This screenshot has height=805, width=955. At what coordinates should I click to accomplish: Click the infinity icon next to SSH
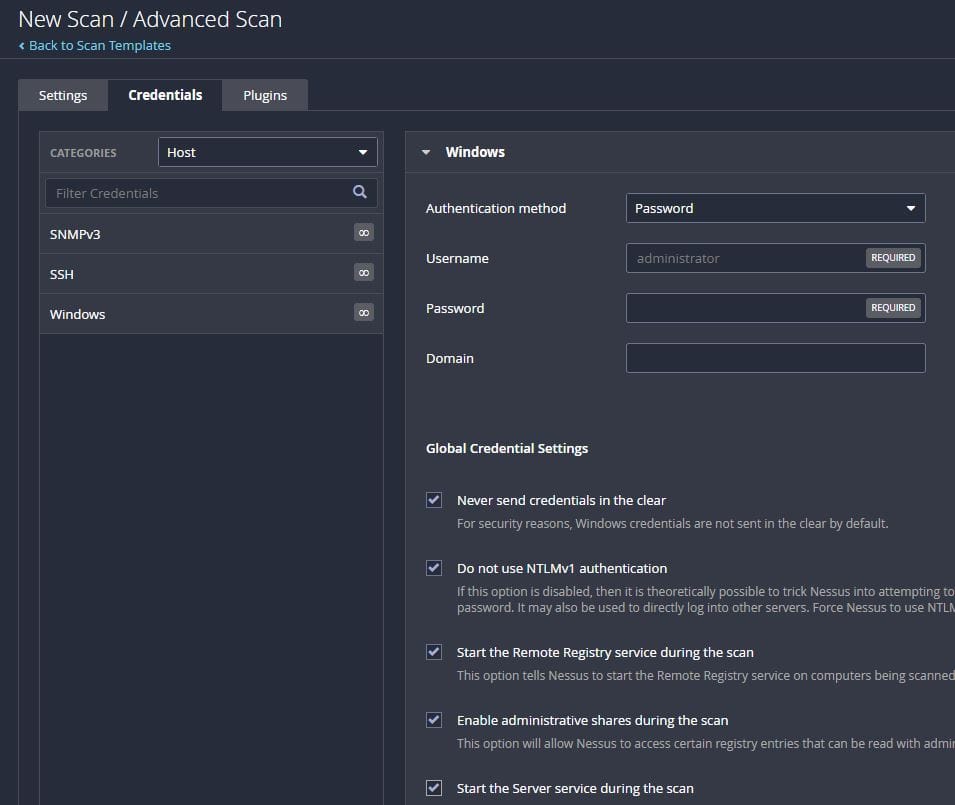click(x=364, y=273)
